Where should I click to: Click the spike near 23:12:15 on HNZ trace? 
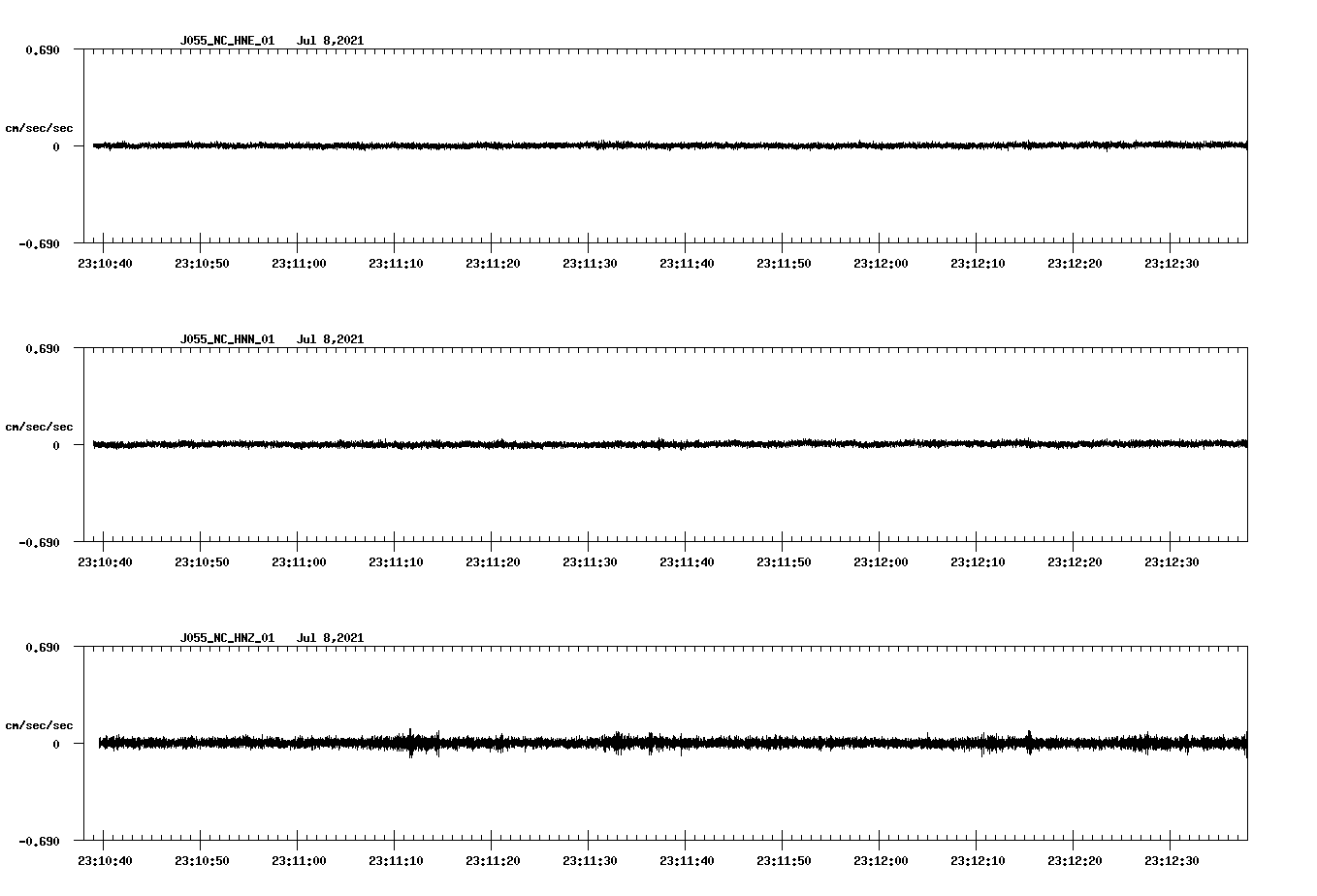click(x=1030, y=740)
